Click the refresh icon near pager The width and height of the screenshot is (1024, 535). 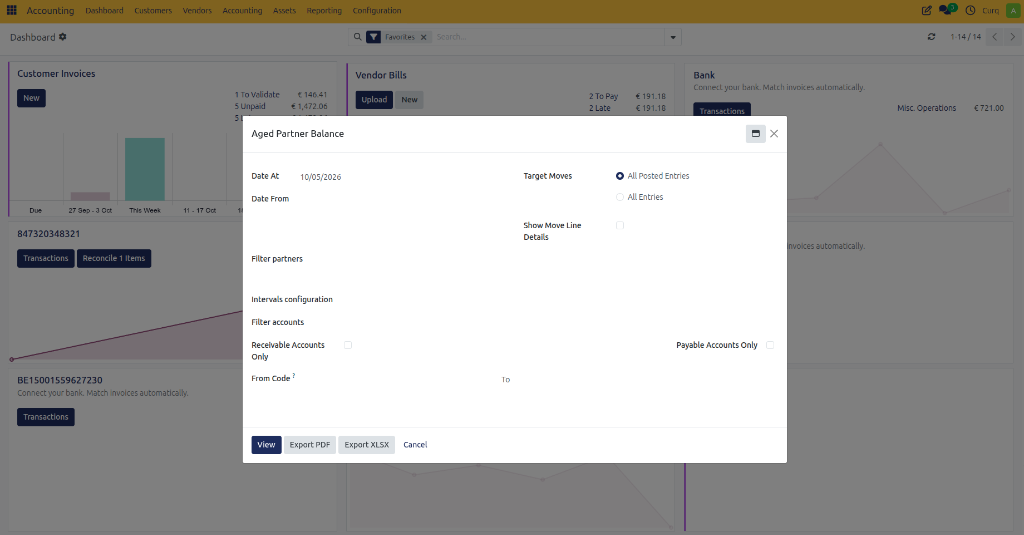(931, 37)
